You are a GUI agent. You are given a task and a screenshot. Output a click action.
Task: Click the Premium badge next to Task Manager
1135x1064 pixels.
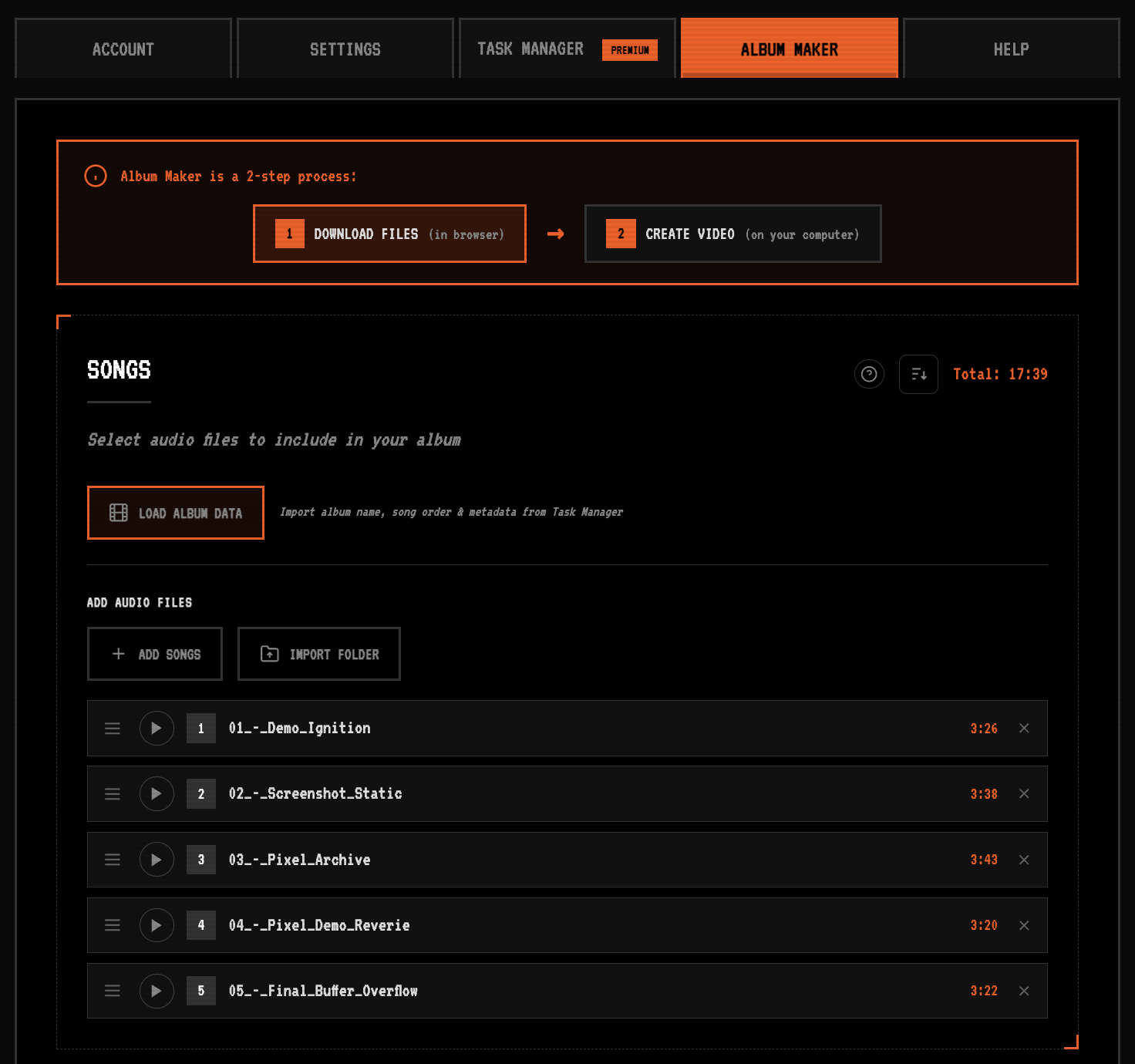point(630,49)
